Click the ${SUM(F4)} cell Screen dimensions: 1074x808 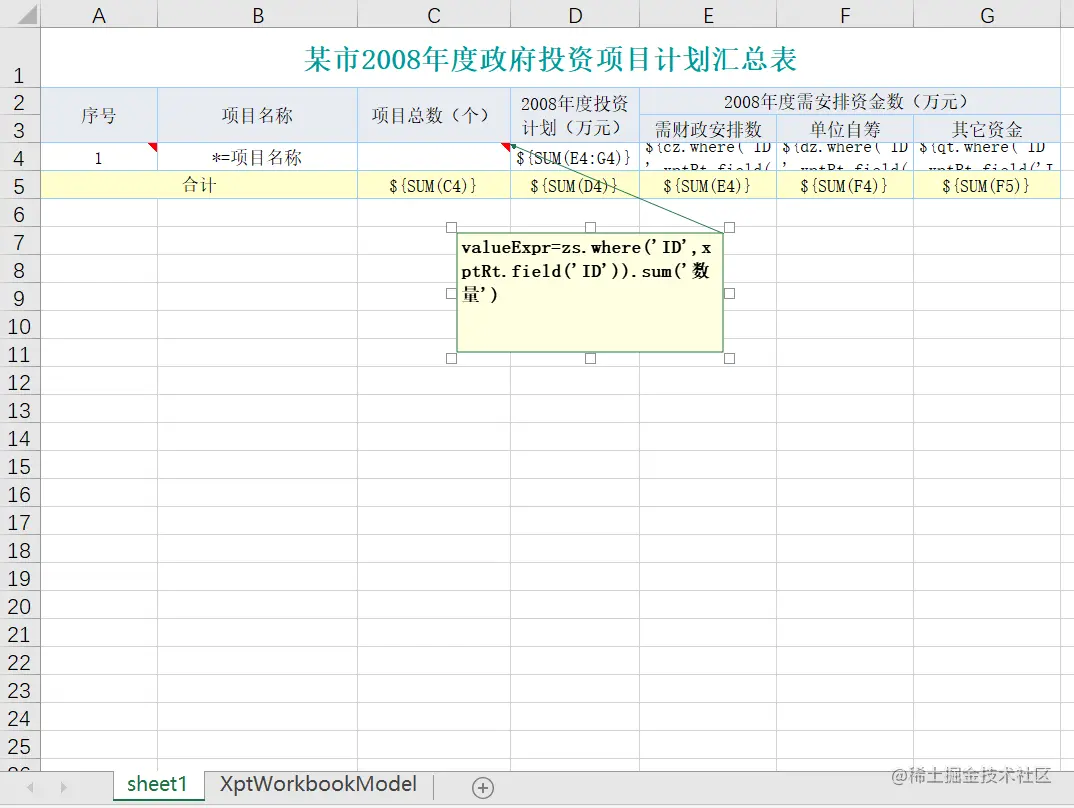pos(845,186)
